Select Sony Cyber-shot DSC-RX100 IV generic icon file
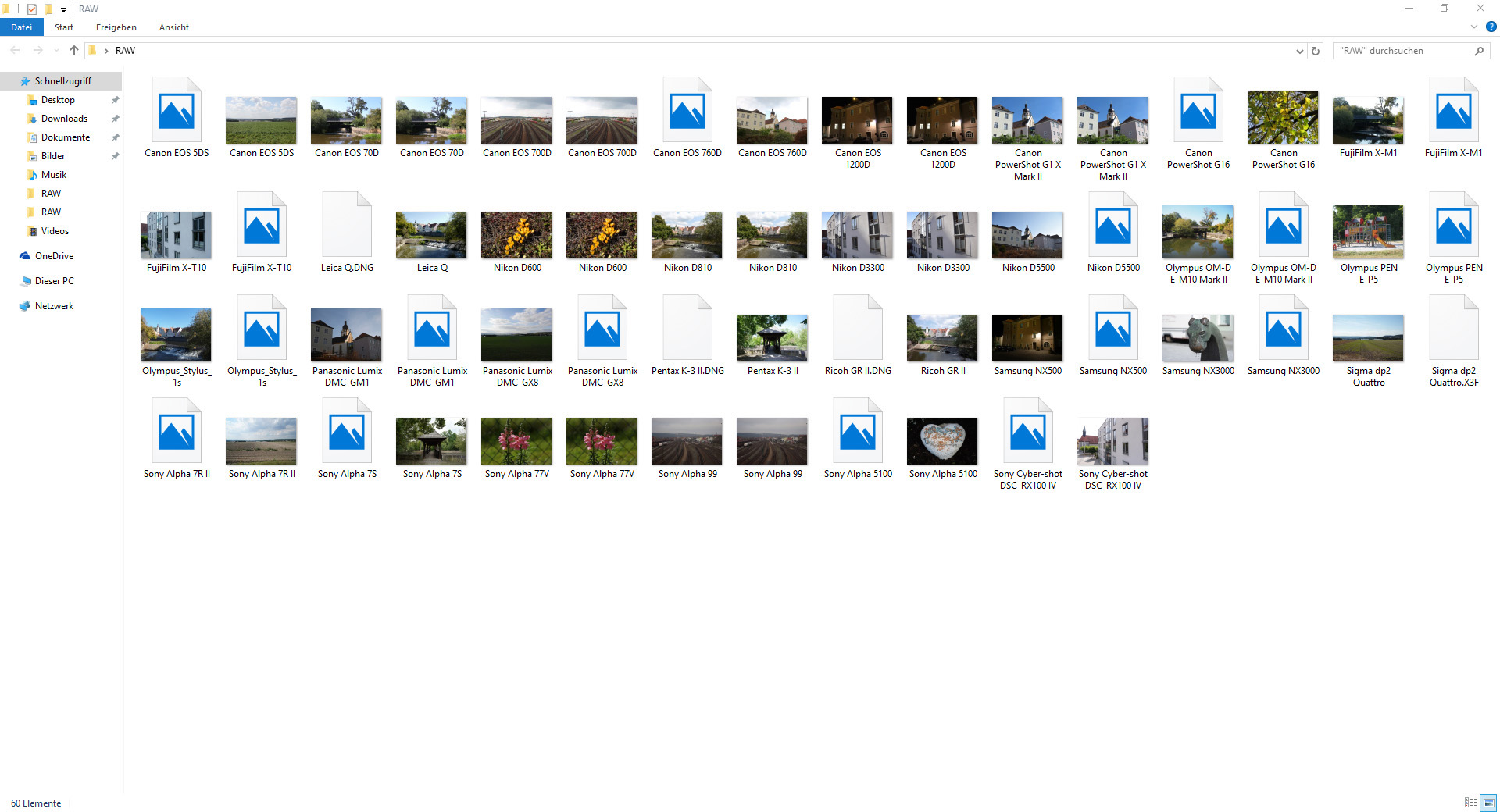 pyautogui.click(x=1028, y=431)
